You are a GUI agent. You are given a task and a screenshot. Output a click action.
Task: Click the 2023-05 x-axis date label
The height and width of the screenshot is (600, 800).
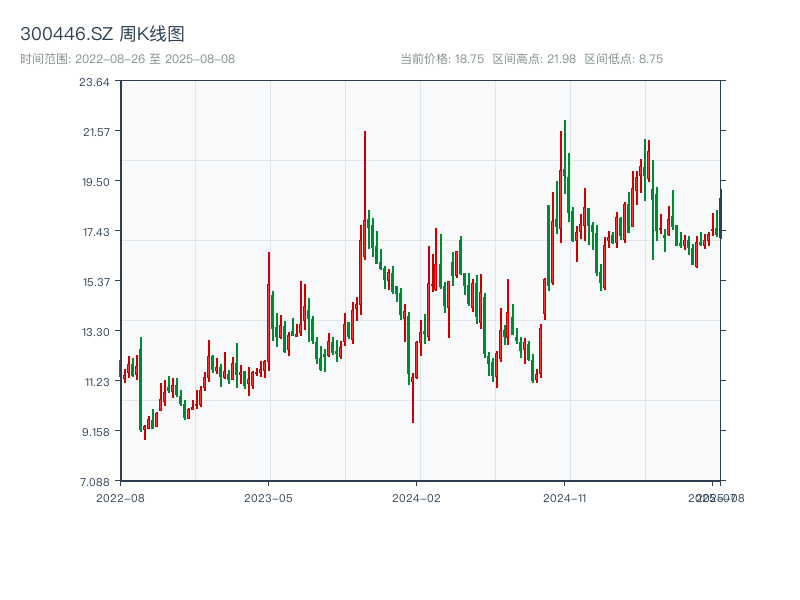268,497
